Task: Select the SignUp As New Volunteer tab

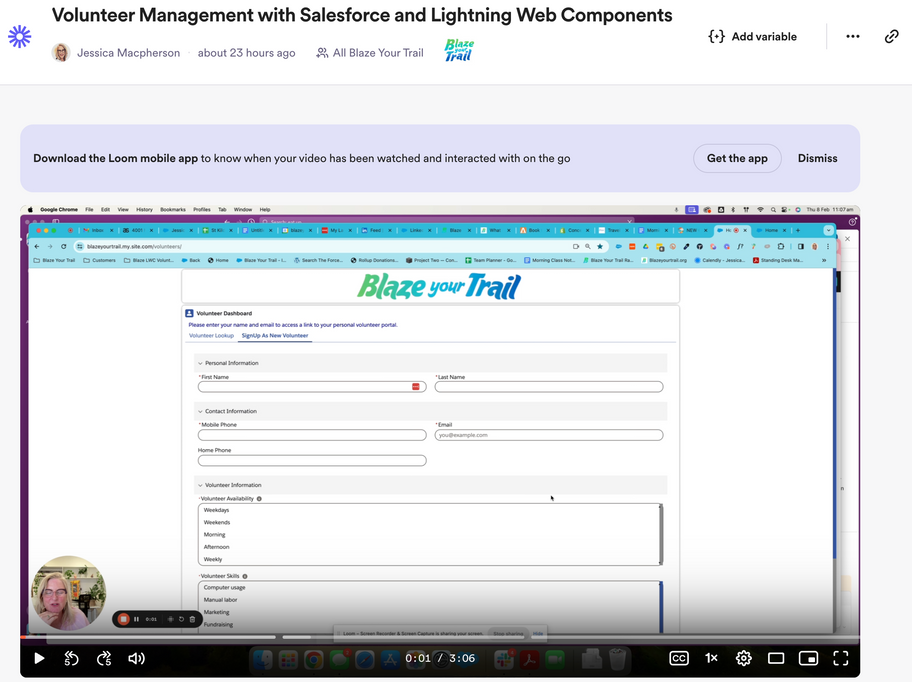Action: pyautogui.click(x=275, y=335)
